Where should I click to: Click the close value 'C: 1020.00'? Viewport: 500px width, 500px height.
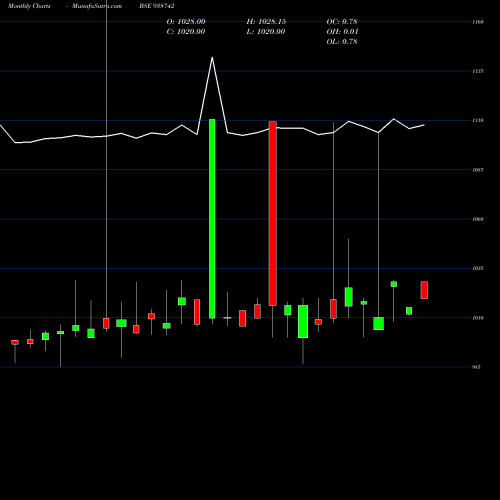point(186,32)
